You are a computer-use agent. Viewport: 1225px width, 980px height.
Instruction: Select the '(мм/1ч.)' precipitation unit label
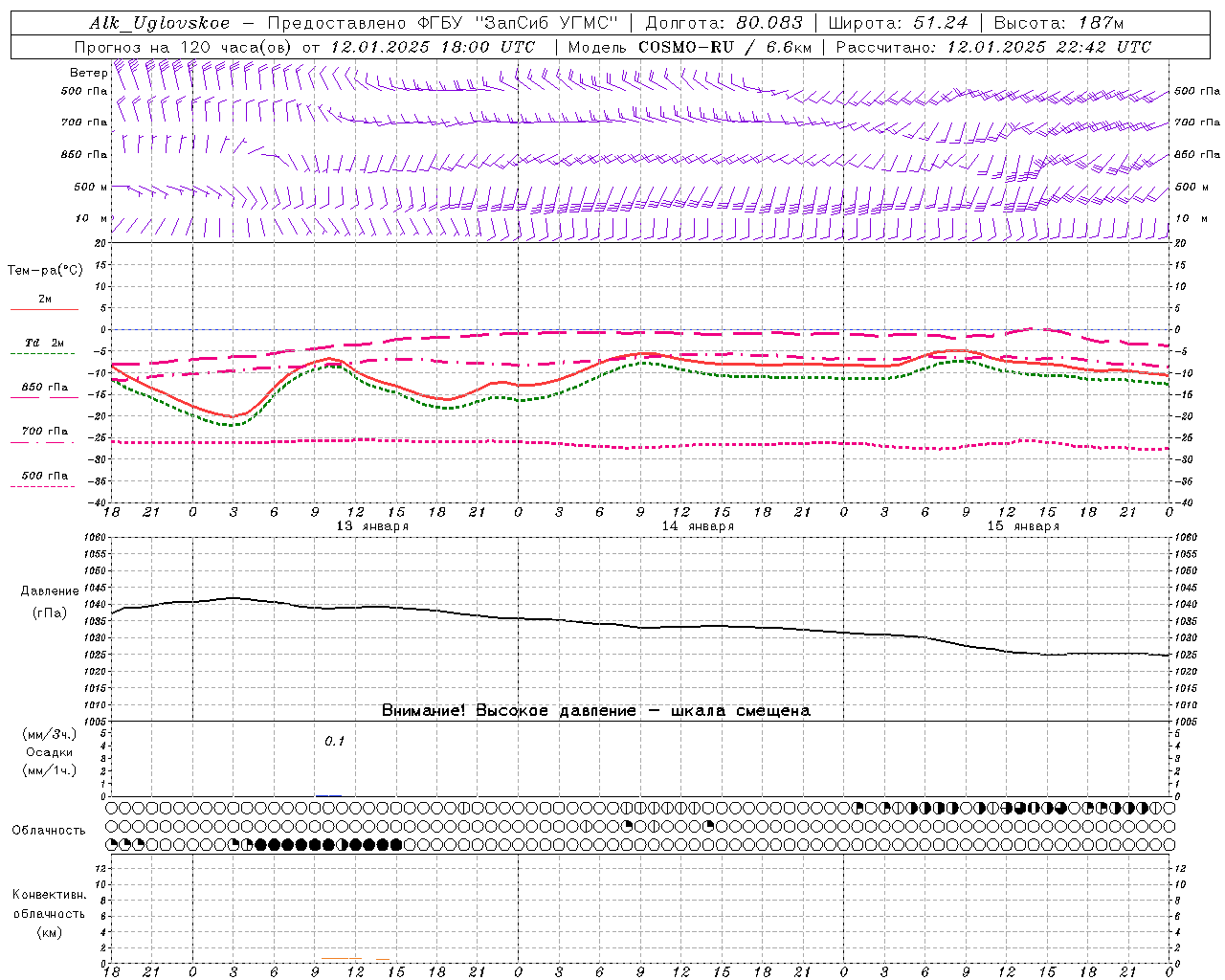[49, 770]
